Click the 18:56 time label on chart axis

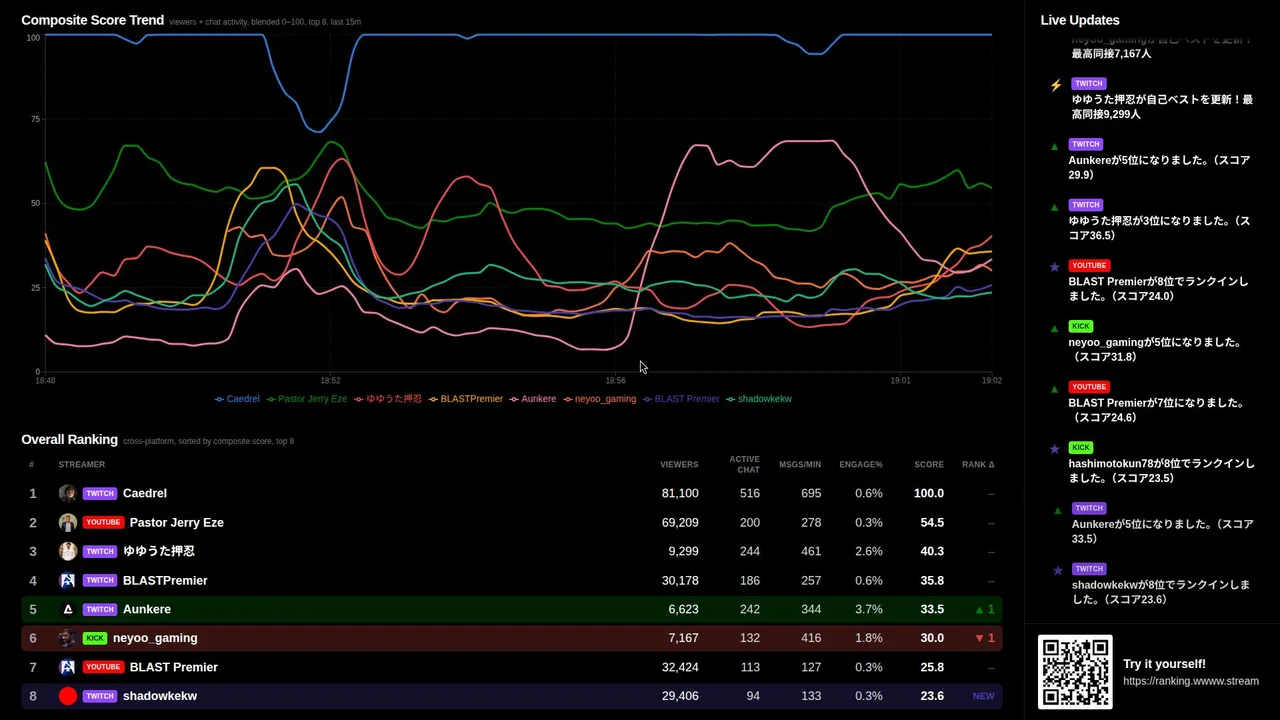coord(615,381)
